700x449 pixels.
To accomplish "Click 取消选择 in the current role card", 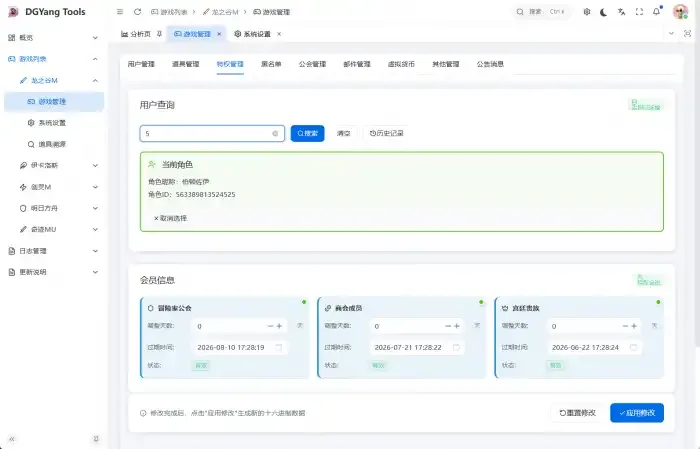I will coord(170,218).
